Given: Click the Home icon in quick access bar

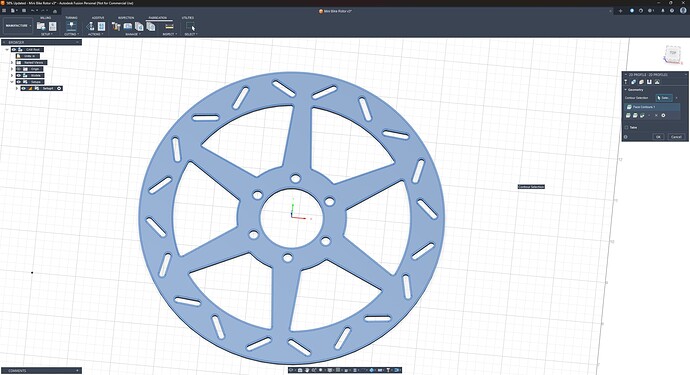Looking at the screenshot, I should coord(55,11).
